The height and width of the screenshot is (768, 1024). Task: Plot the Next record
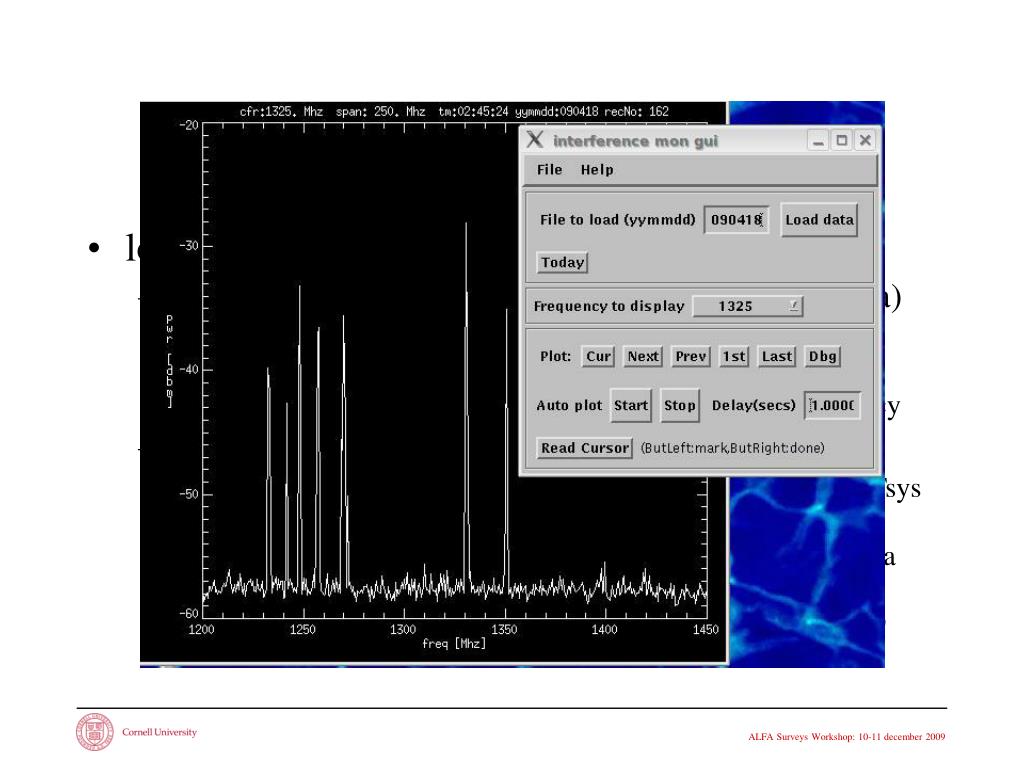point(643,357)
